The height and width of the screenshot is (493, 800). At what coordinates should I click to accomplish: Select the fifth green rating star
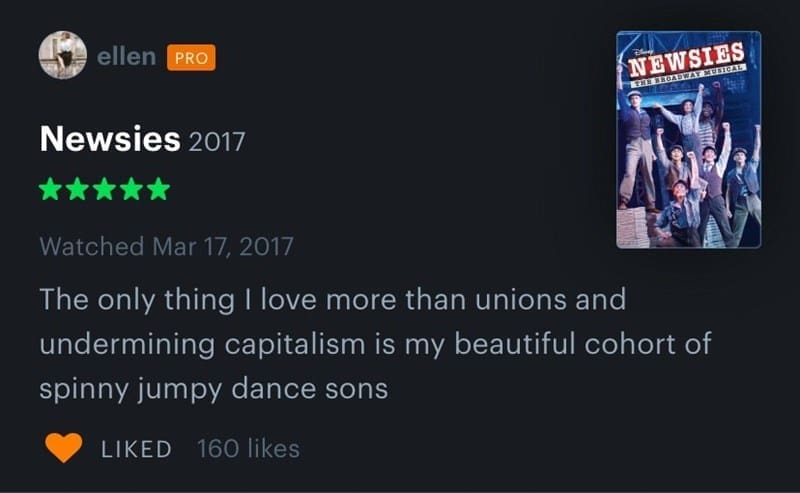pyautogui.click(x=158, y=190)
